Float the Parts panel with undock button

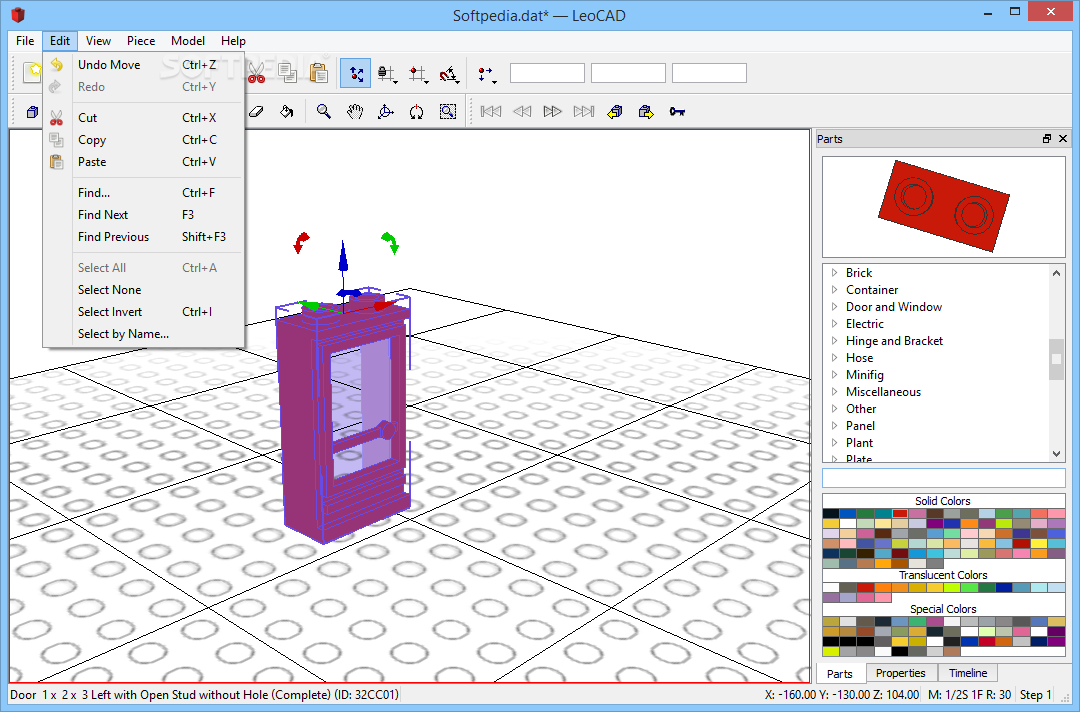(x=1047, y=138)
